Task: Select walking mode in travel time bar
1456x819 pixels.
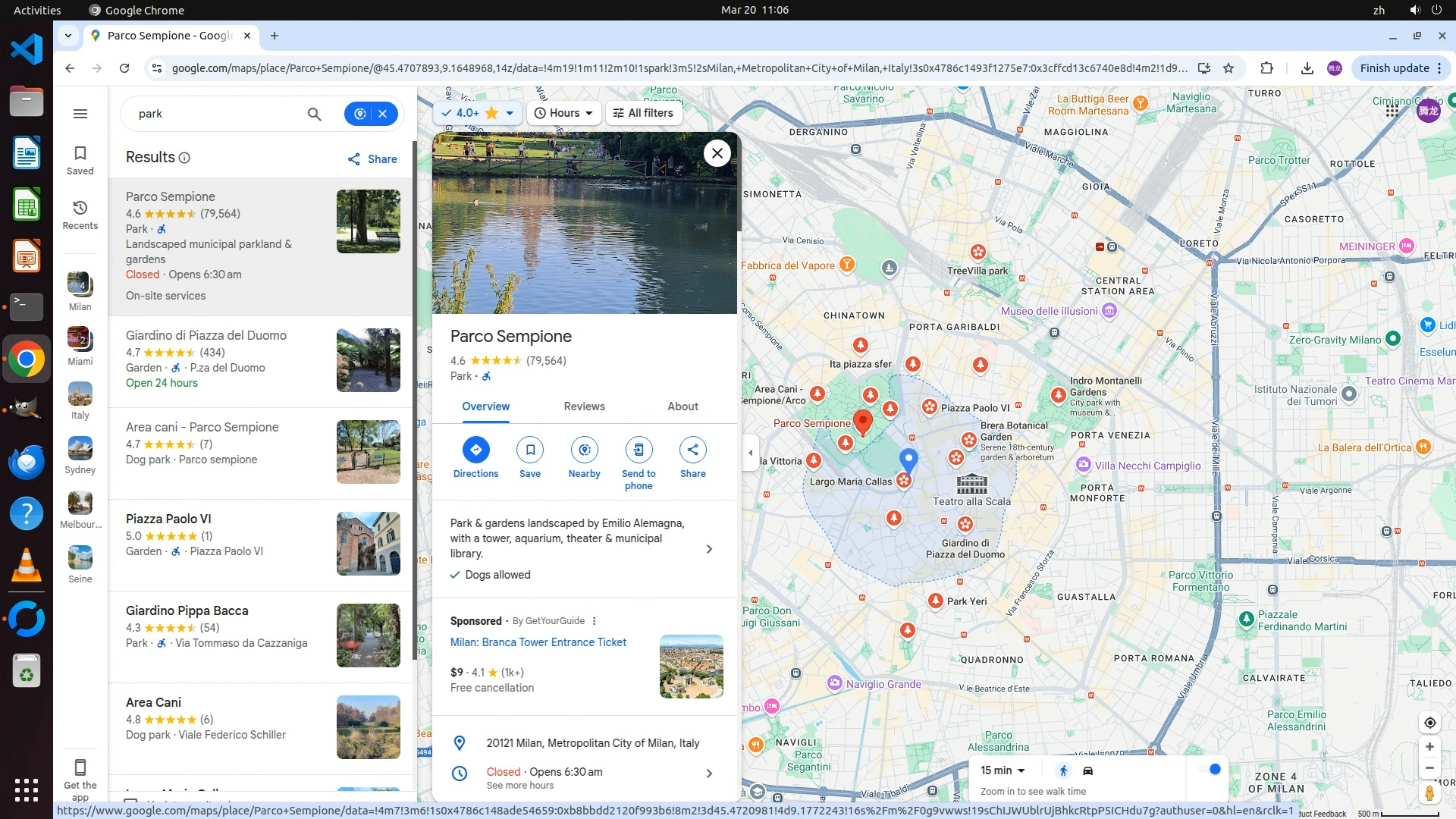Action: coord(1063,770)
